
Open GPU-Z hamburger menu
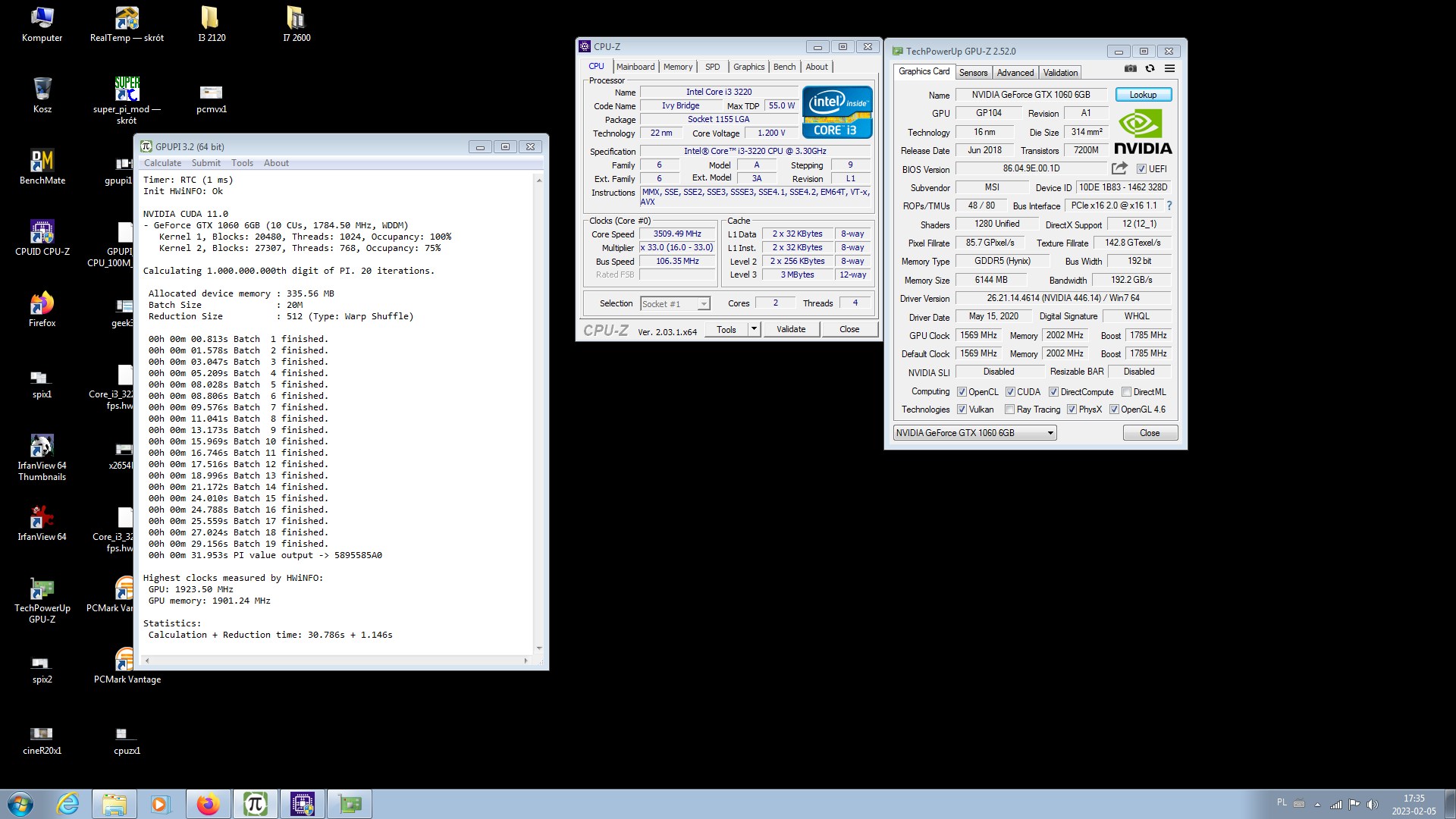tap(1169, 68)
